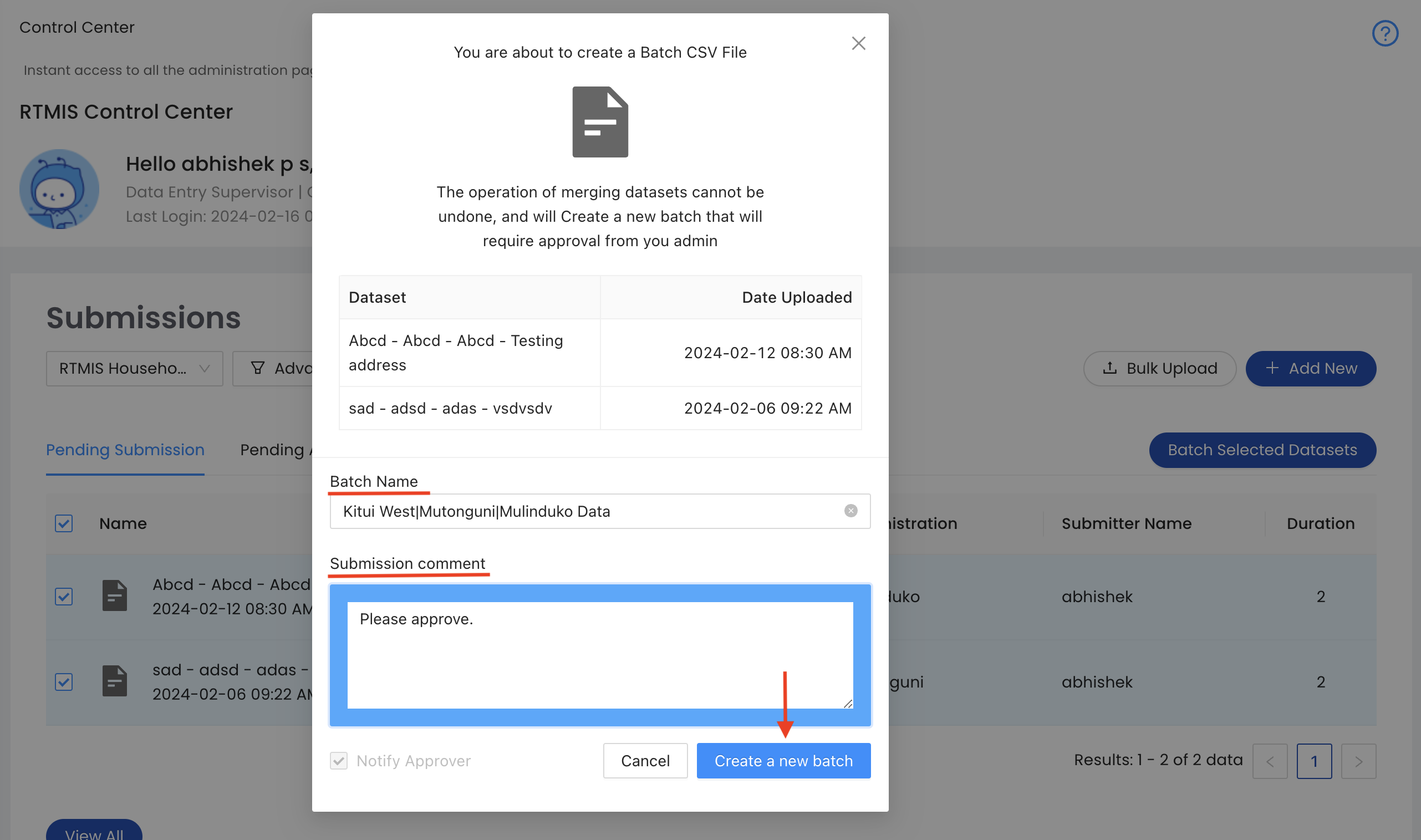Click file icon of Abcd submission row
This screenshot has height=840, width=1421.
point(114,595)
